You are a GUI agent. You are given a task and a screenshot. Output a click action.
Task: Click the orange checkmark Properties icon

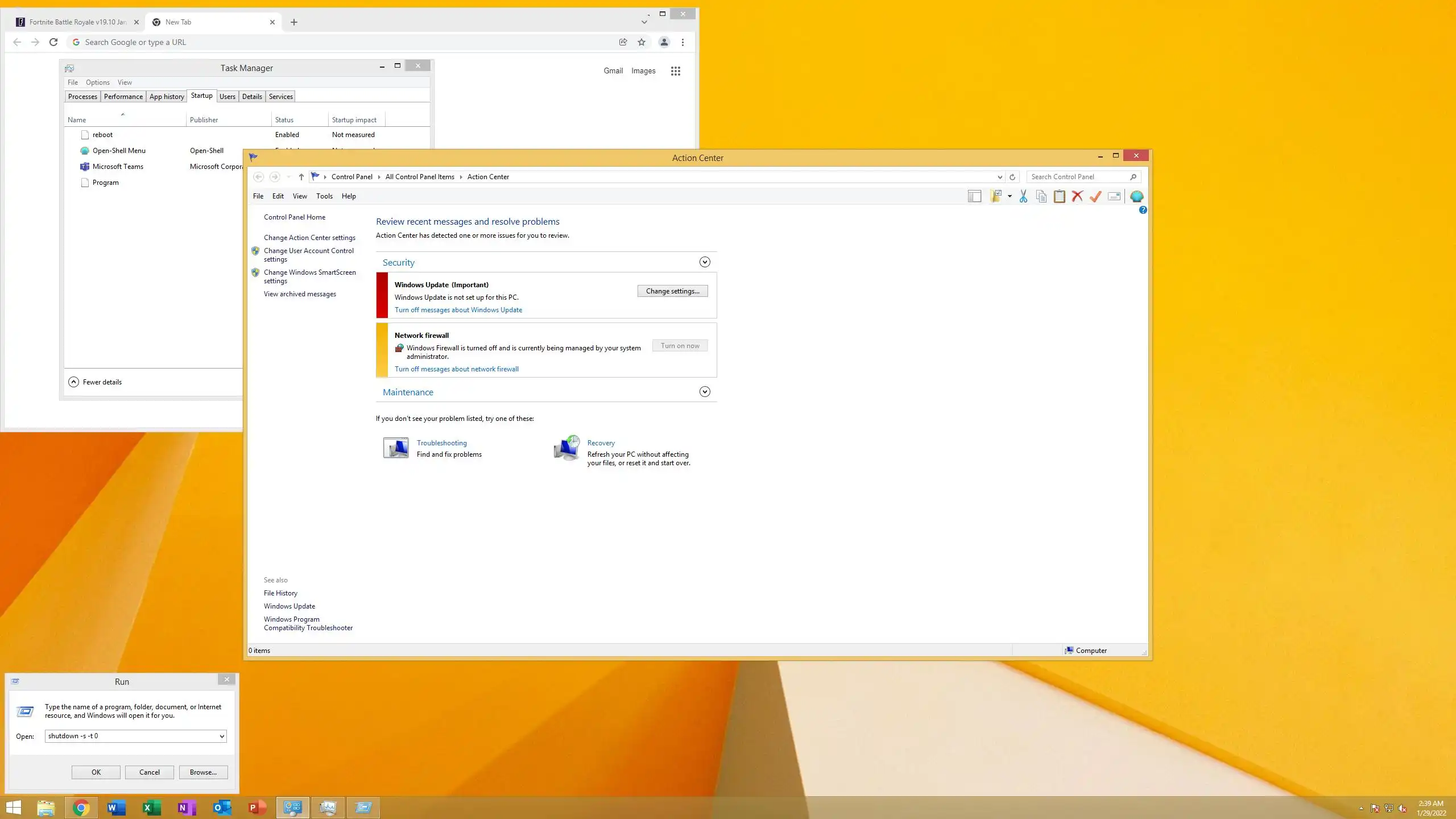1095,196
